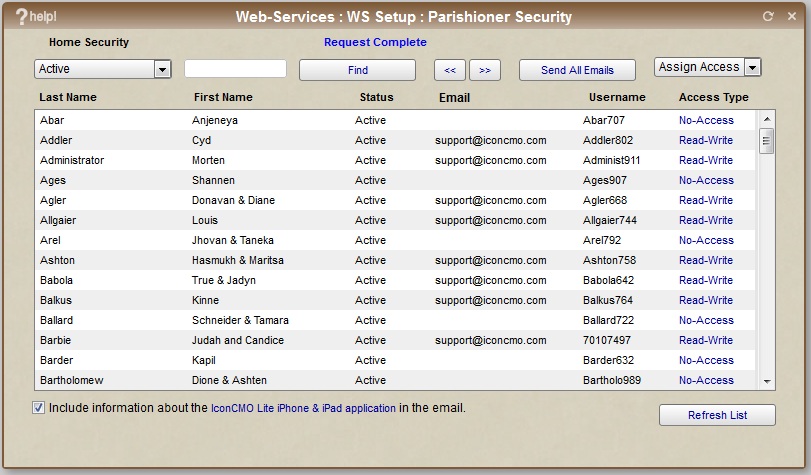Click the Access Type column header
Viewport: 811px width, 475px height.
click(713, 97)
